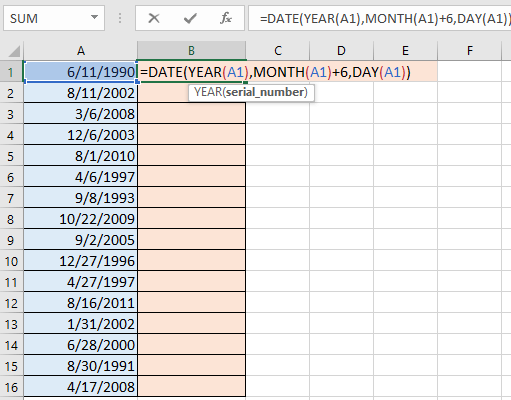Select column D header

[341, 51]
